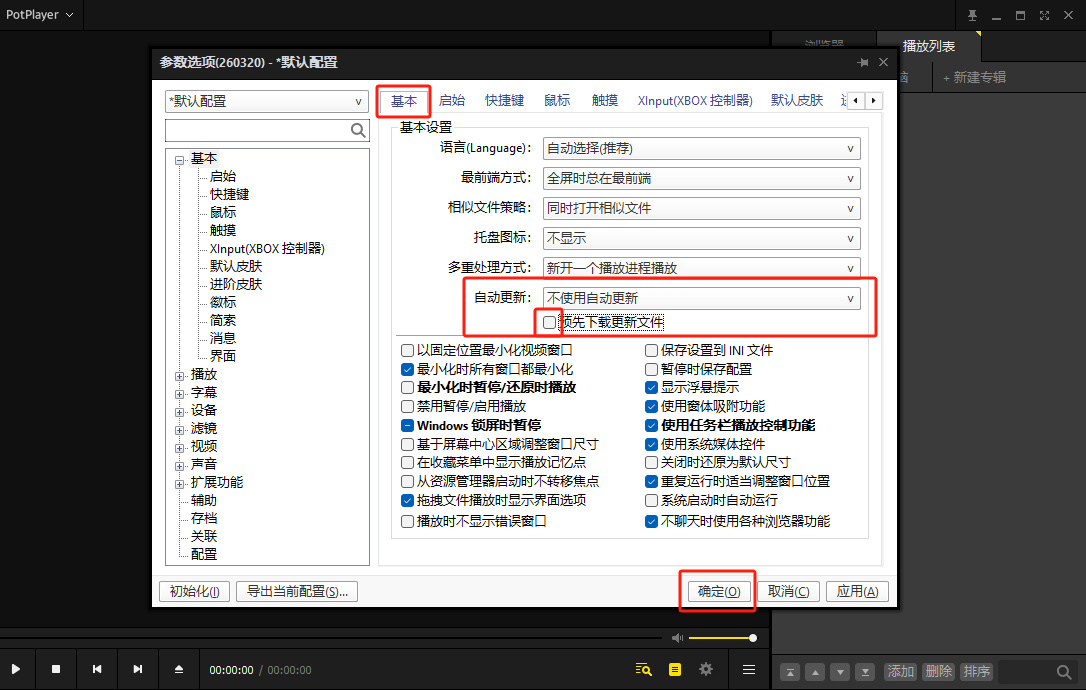
Task: Check 保存设置到 INI 文件
Action: tap(651, 351)
